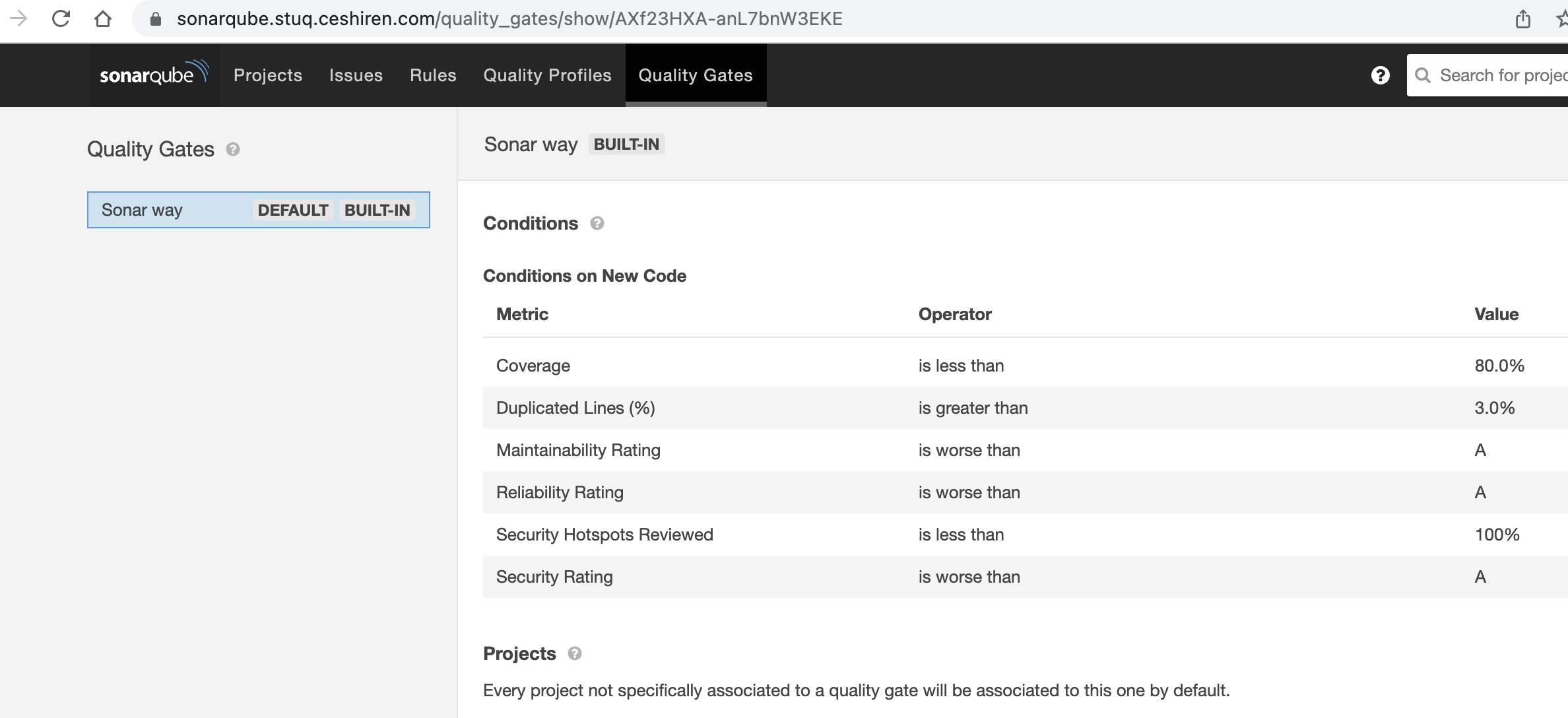Click the Metric column header
The height and width of the screenshot is (718, 1568).
pos(522,314)
